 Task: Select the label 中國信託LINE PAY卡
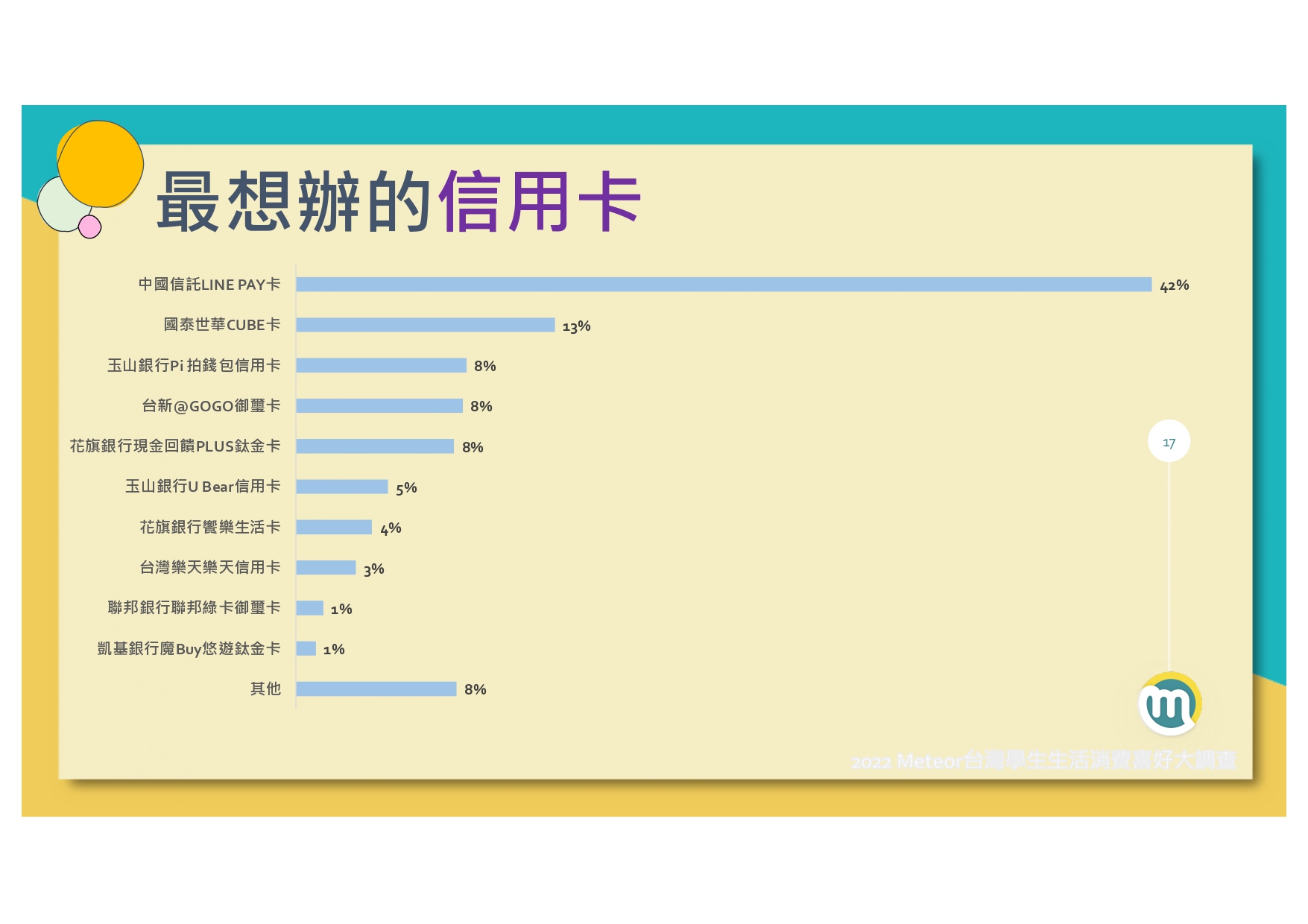(x=209, y=285)
